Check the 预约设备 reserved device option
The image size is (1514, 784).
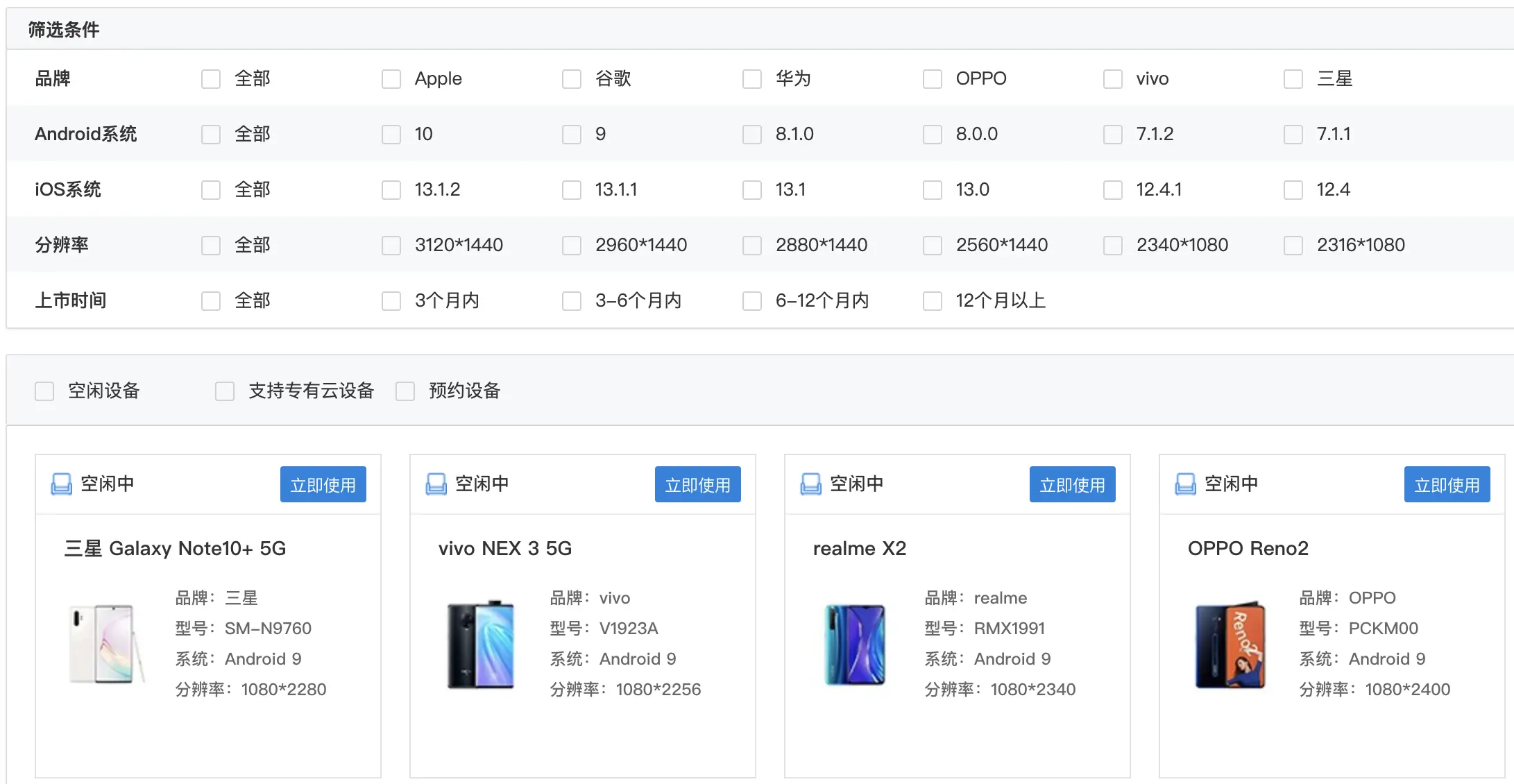point(405,391)
